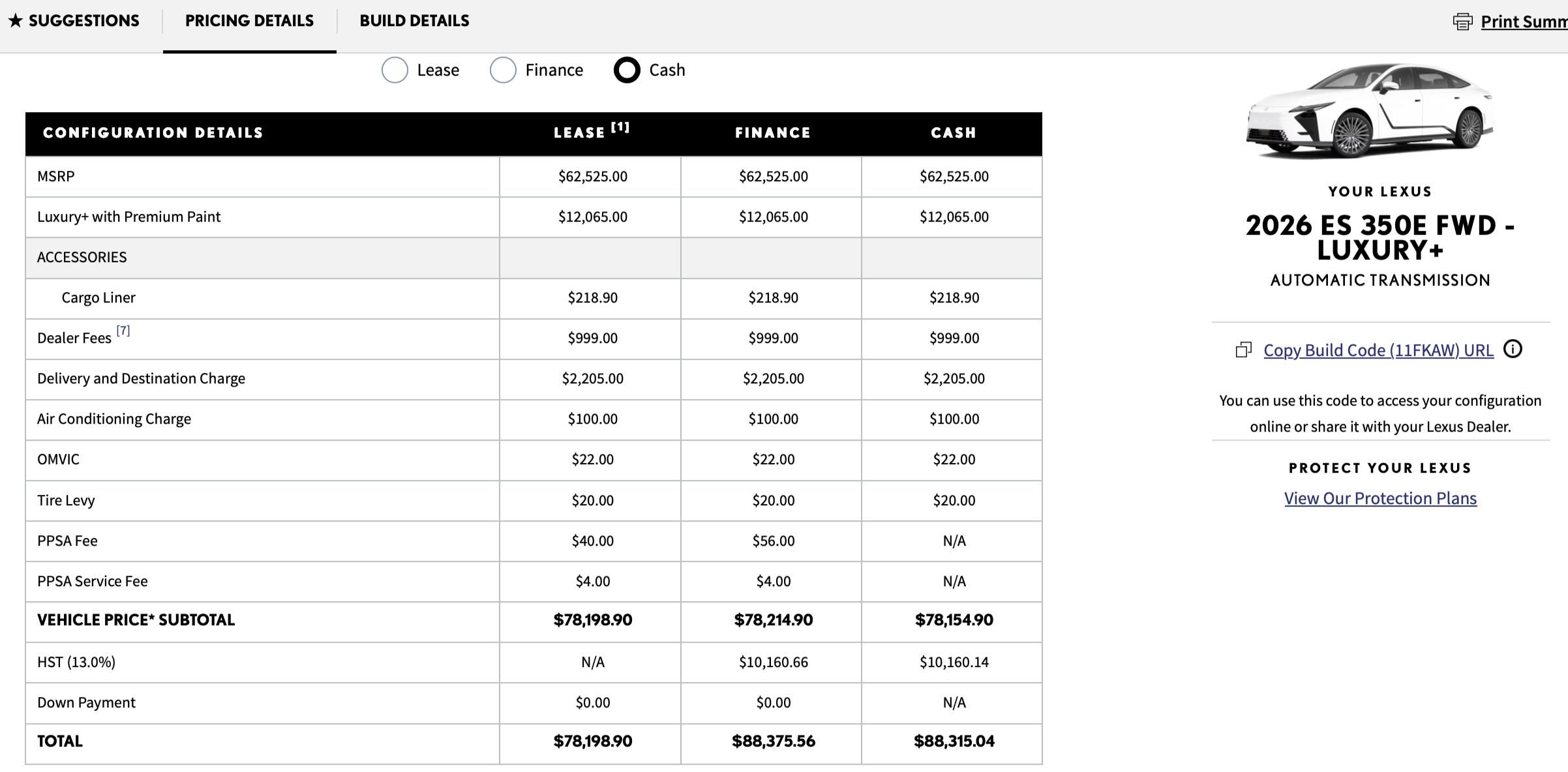Image resolution: width=1568 pixels, height=772 pixels.
Task: Open Dealer Fees footnote [7]
Action: (x=123, y=331)
